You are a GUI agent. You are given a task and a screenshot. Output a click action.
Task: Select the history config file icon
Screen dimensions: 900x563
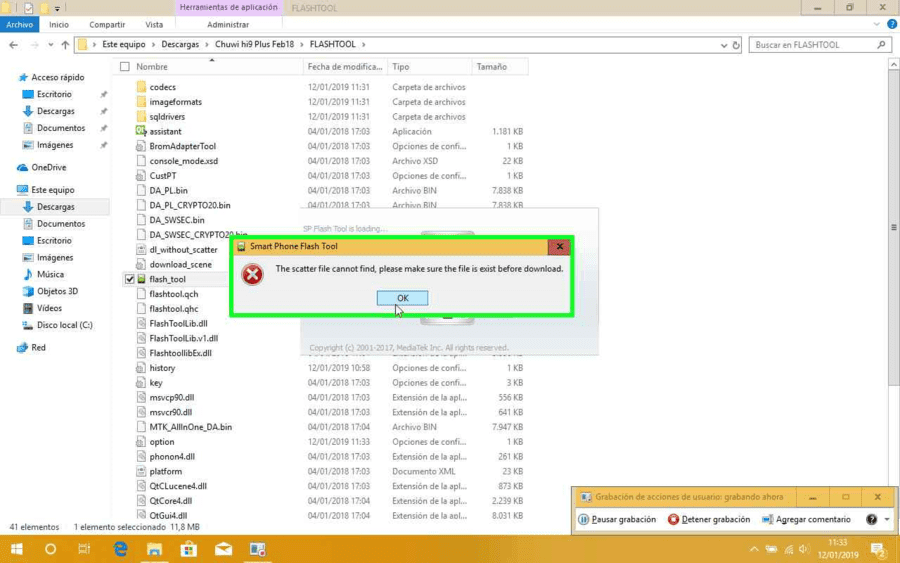point(141,368)
